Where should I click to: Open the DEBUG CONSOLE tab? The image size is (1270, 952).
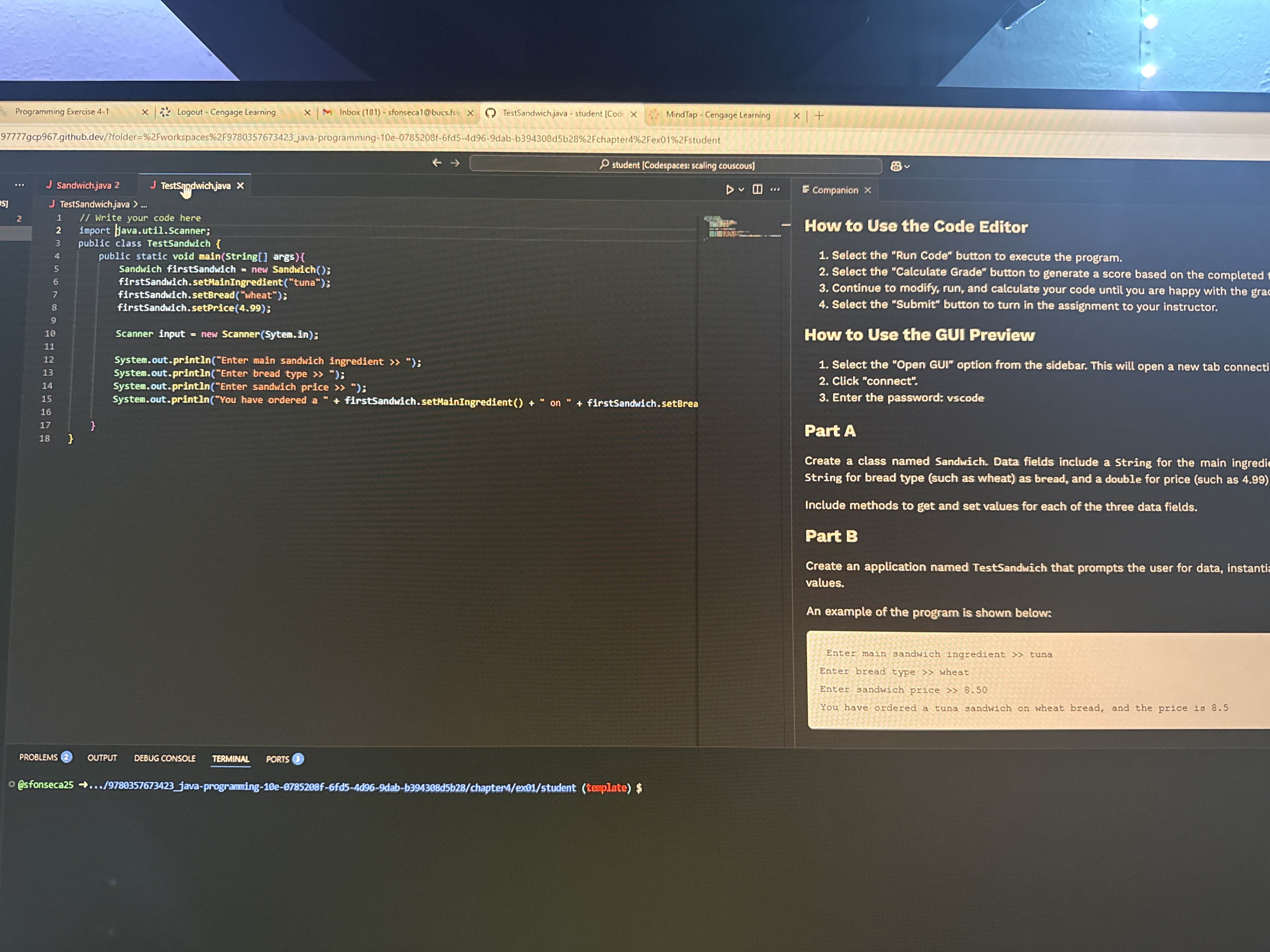(x=165, y=759)
